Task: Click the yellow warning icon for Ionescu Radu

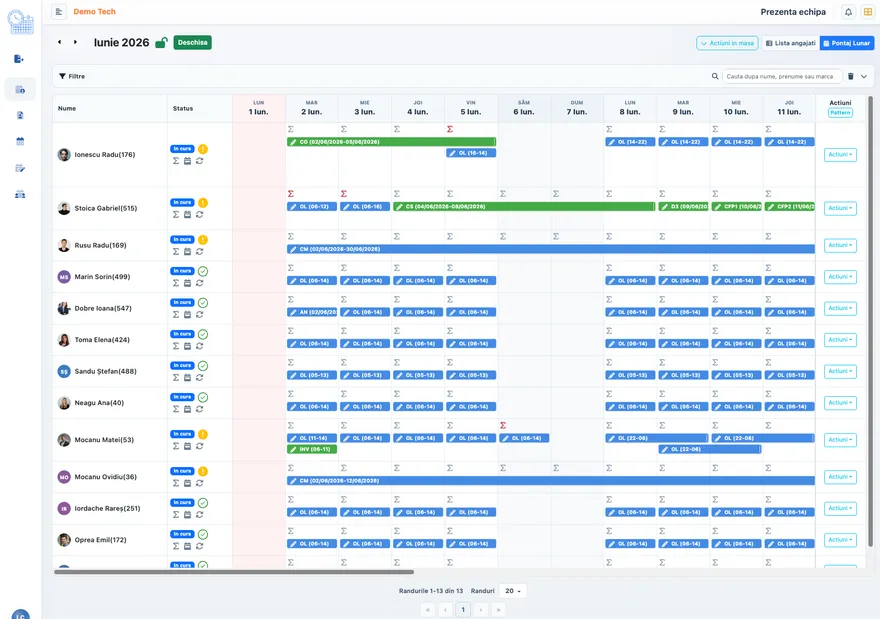Action: click(203, 149)
